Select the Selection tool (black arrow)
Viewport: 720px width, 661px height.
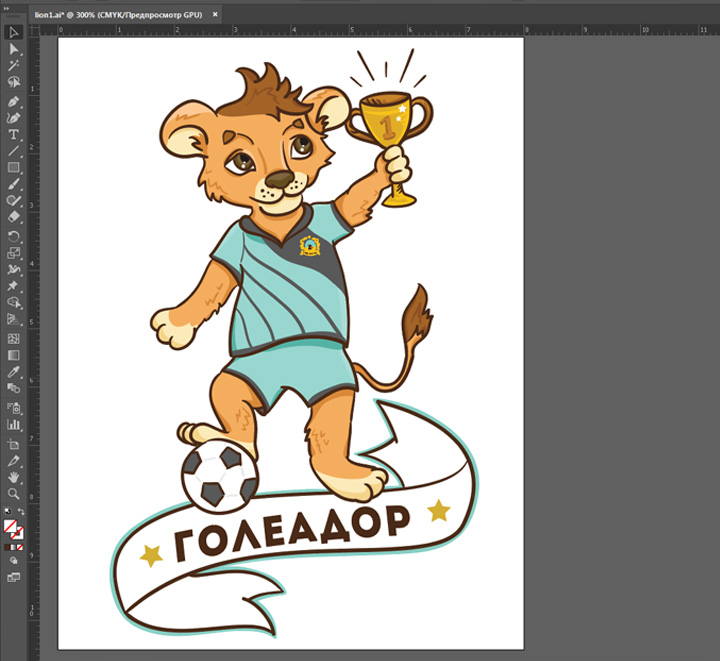14,32
